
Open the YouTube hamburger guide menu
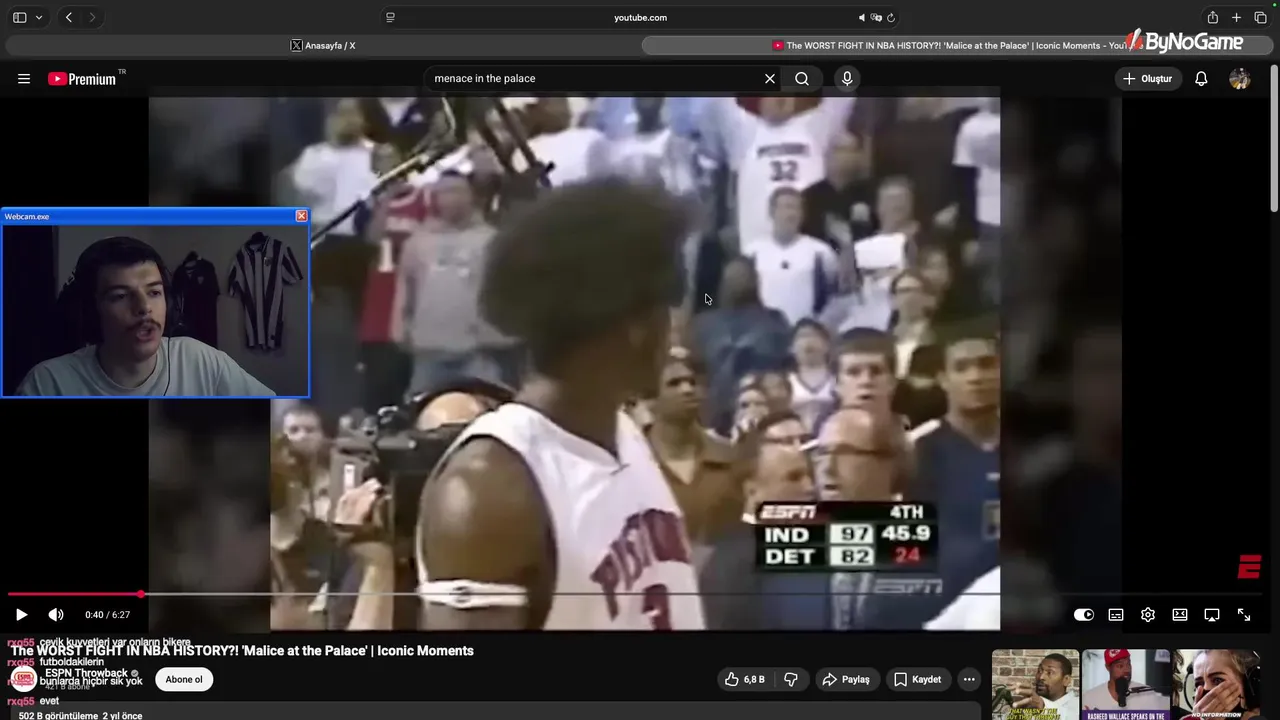coord(24,79)
